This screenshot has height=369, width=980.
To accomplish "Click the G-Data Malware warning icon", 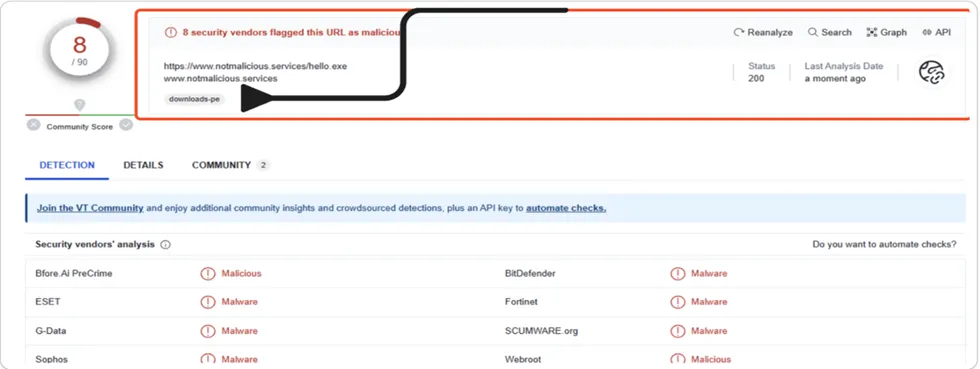I will 208,331.
